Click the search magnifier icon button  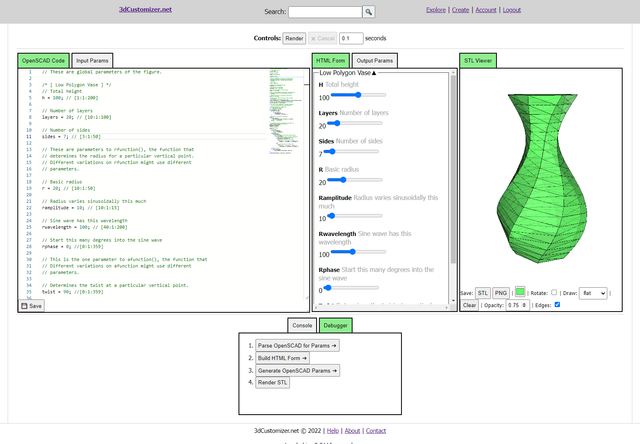(x=369, y=12)
